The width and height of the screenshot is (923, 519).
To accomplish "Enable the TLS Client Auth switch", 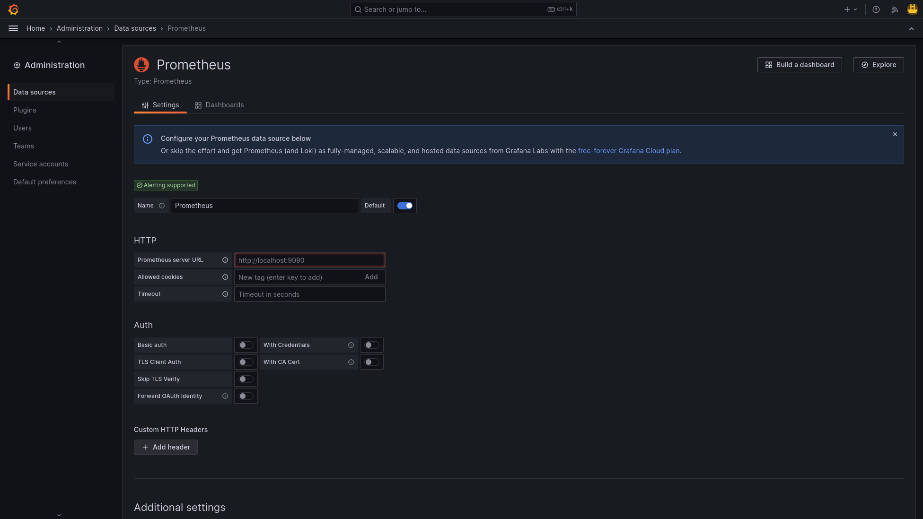I will [245, 362].
